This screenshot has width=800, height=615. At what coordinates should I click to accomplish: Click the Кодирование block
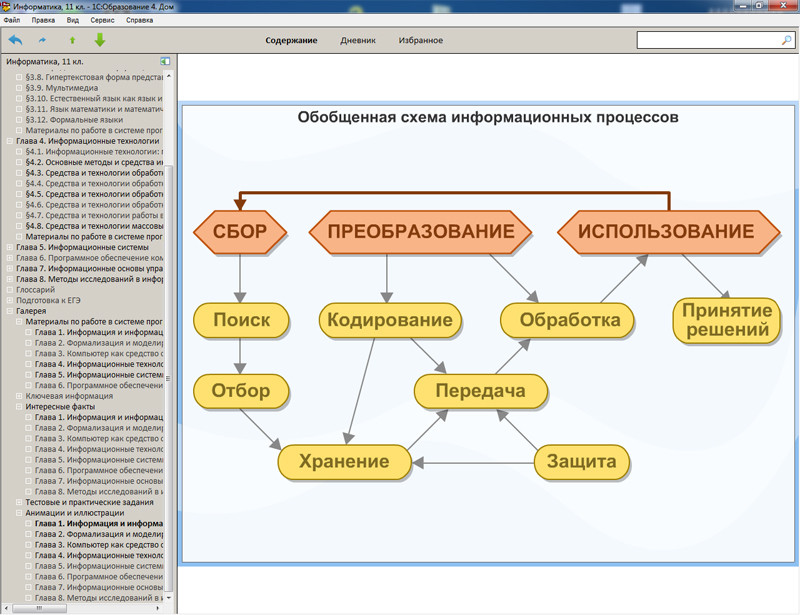click(x=390, y=320)
